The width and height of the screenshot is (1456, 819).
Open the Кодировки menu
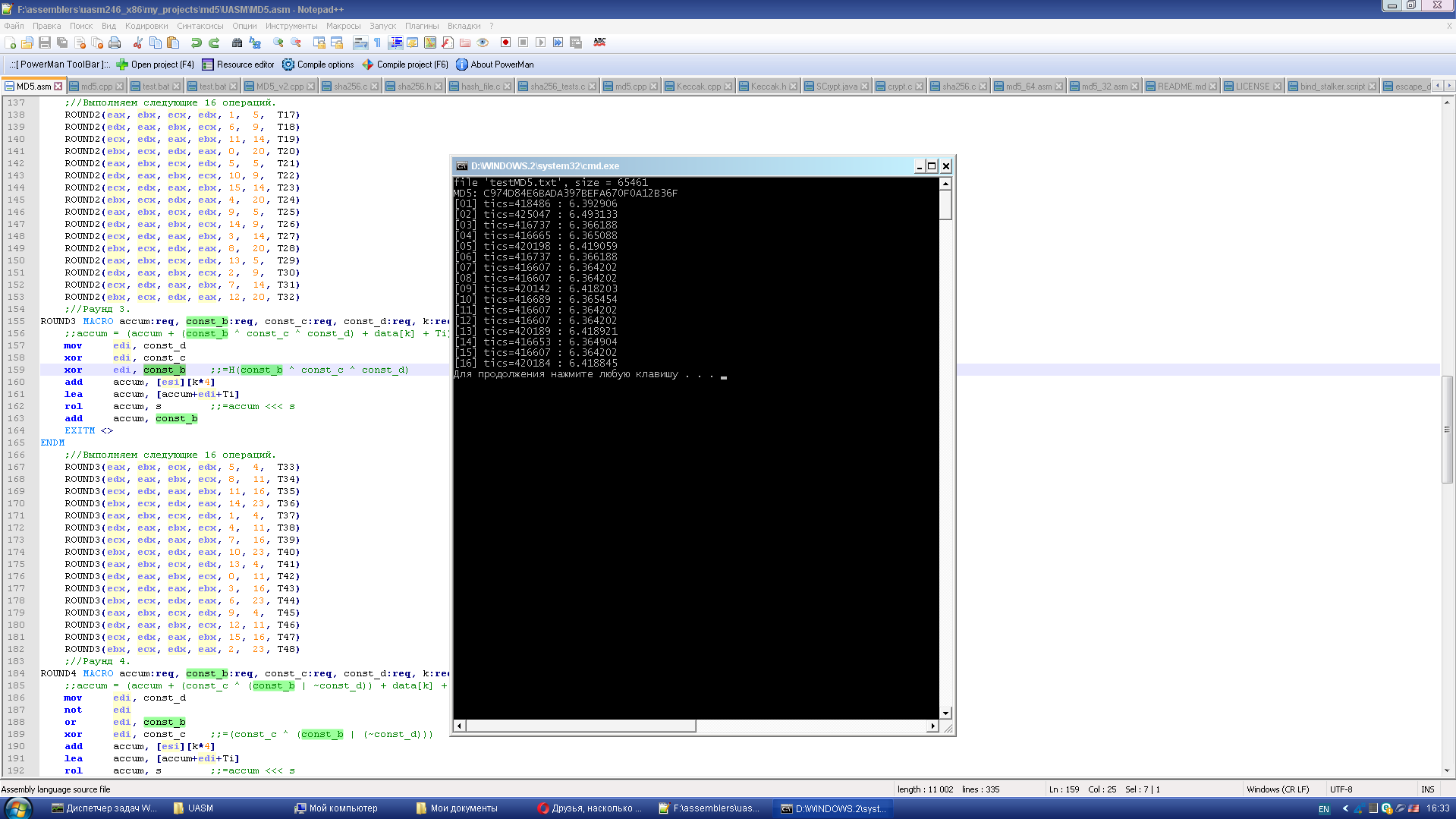[146, 26]
